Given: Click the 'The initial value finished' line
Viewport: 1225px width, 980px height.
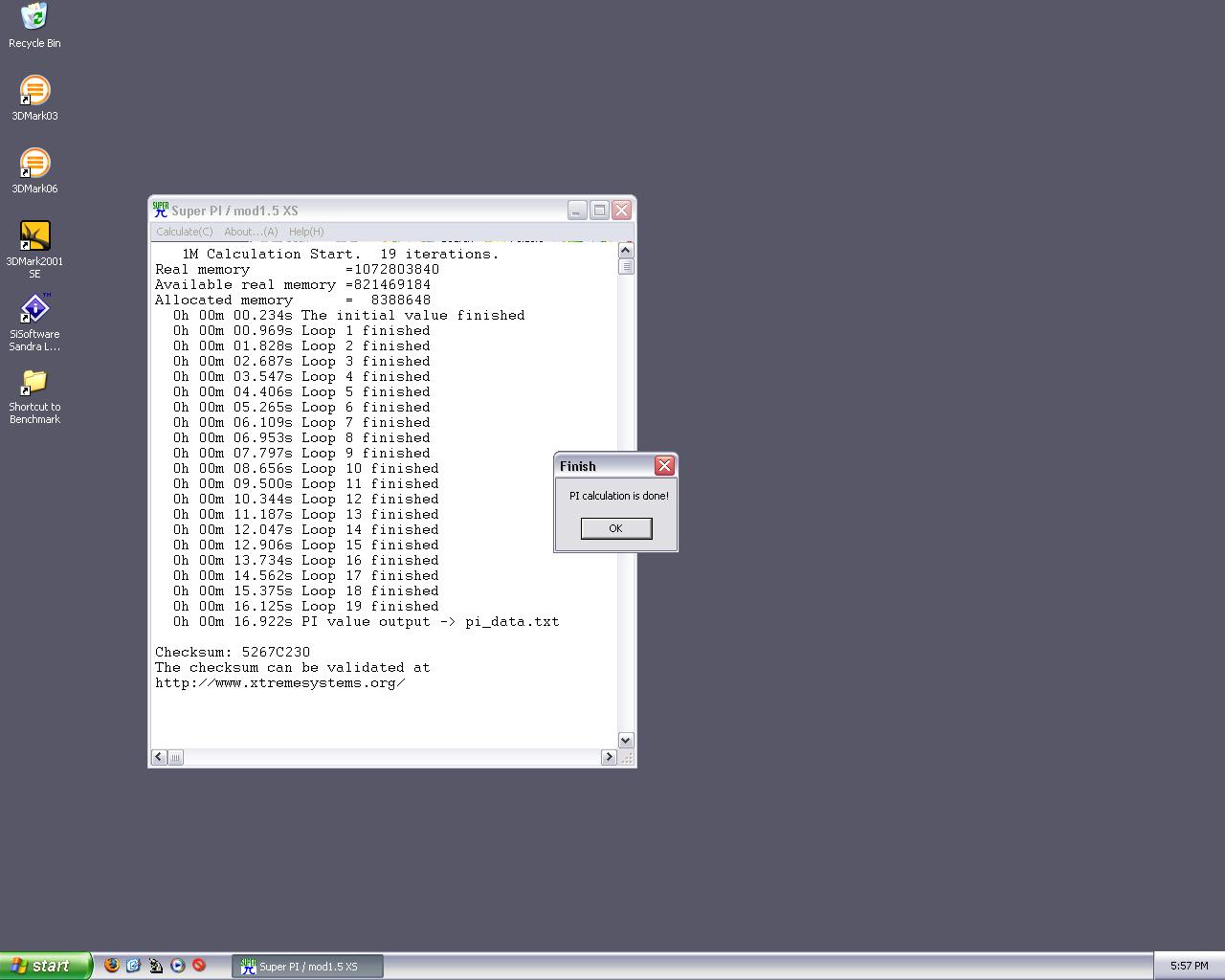Looking at the screenshot, I should (x=349, y=315).
